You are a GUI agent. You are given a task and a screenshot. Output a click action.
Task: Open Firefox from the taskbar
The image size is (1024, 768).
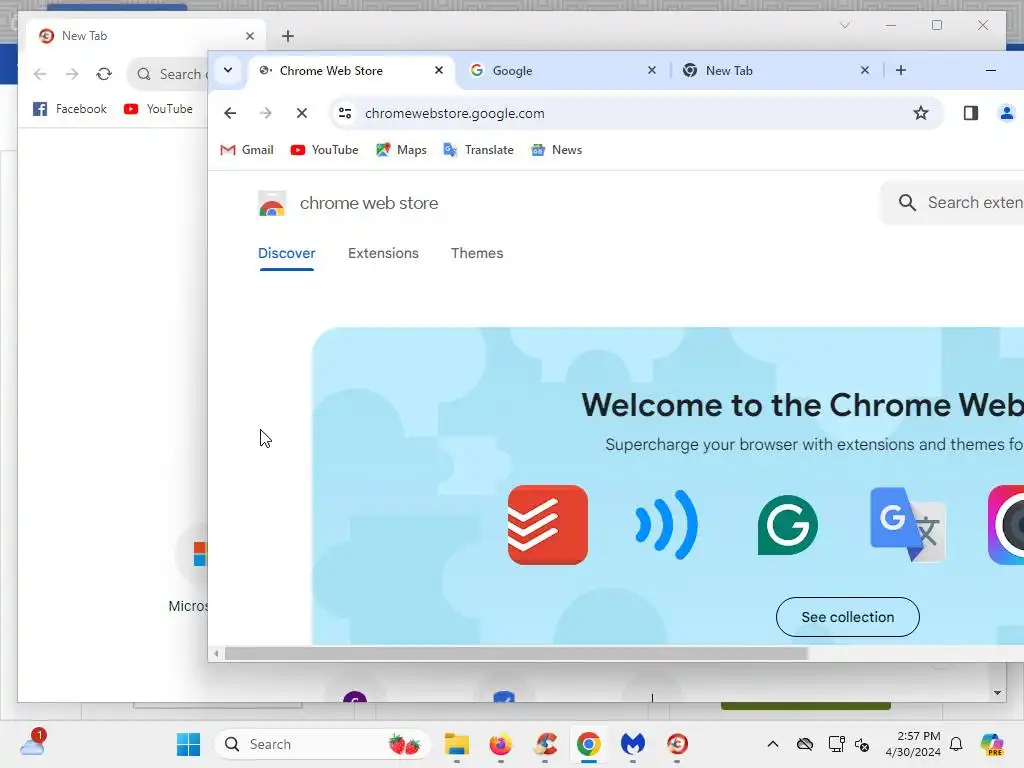coord(501,744)
